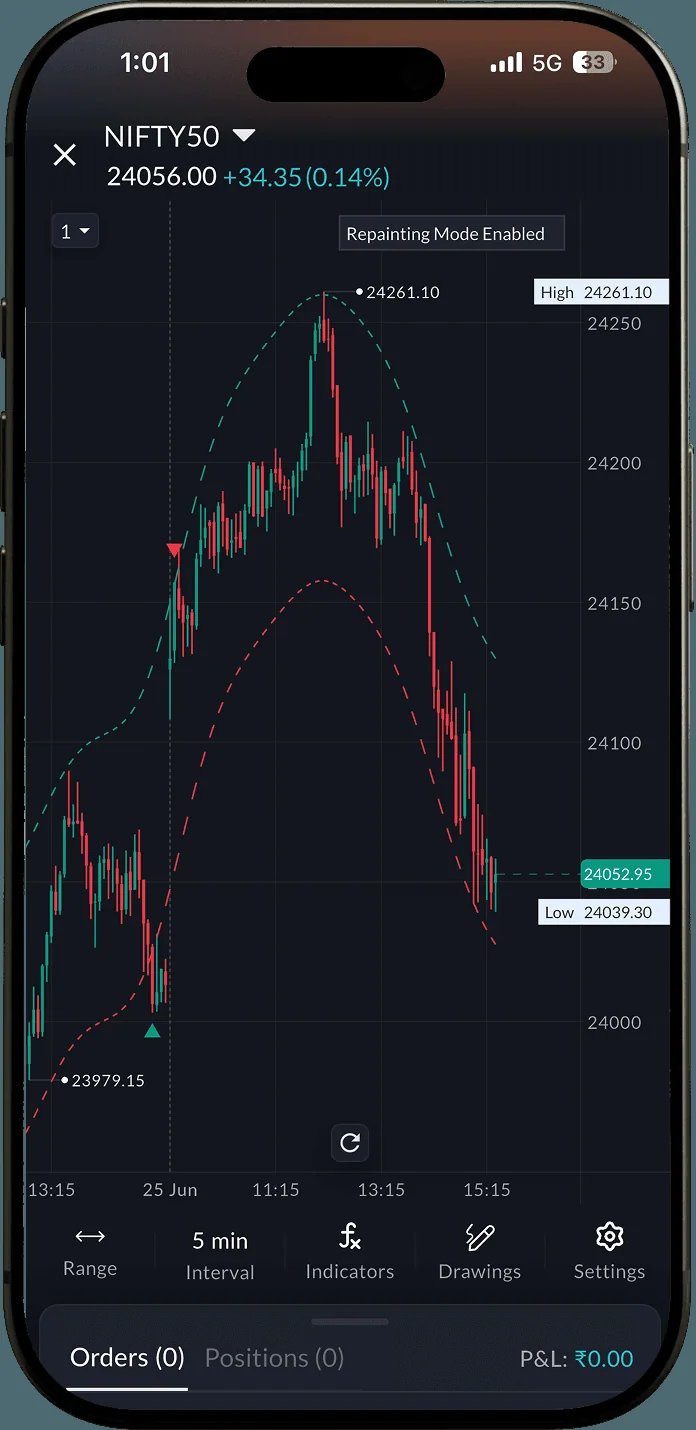Click the High 24261.10 price label

pyautogui.click(x=602, y=292)
